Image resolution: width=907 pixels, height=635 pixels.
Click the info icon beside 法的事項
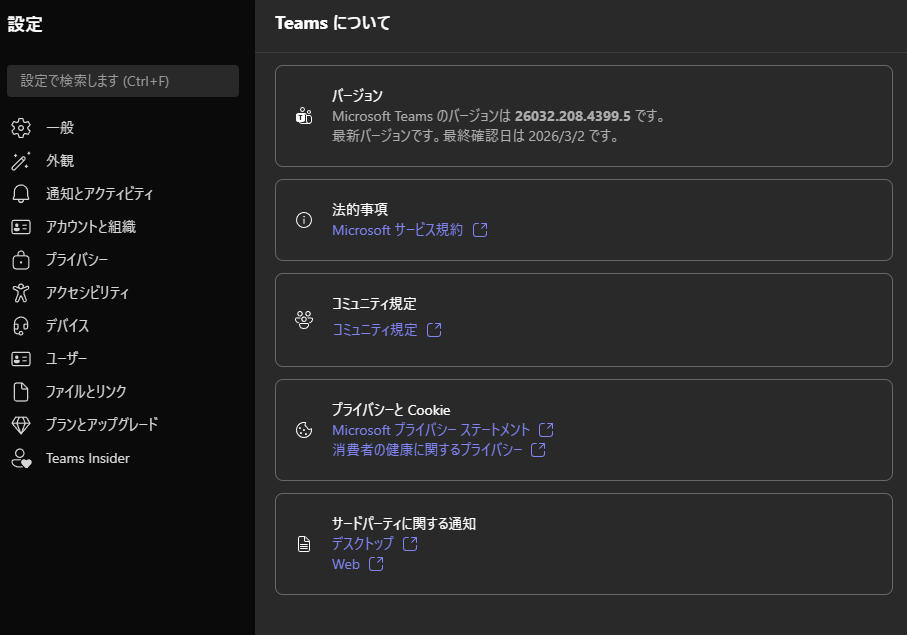(304, 220)
